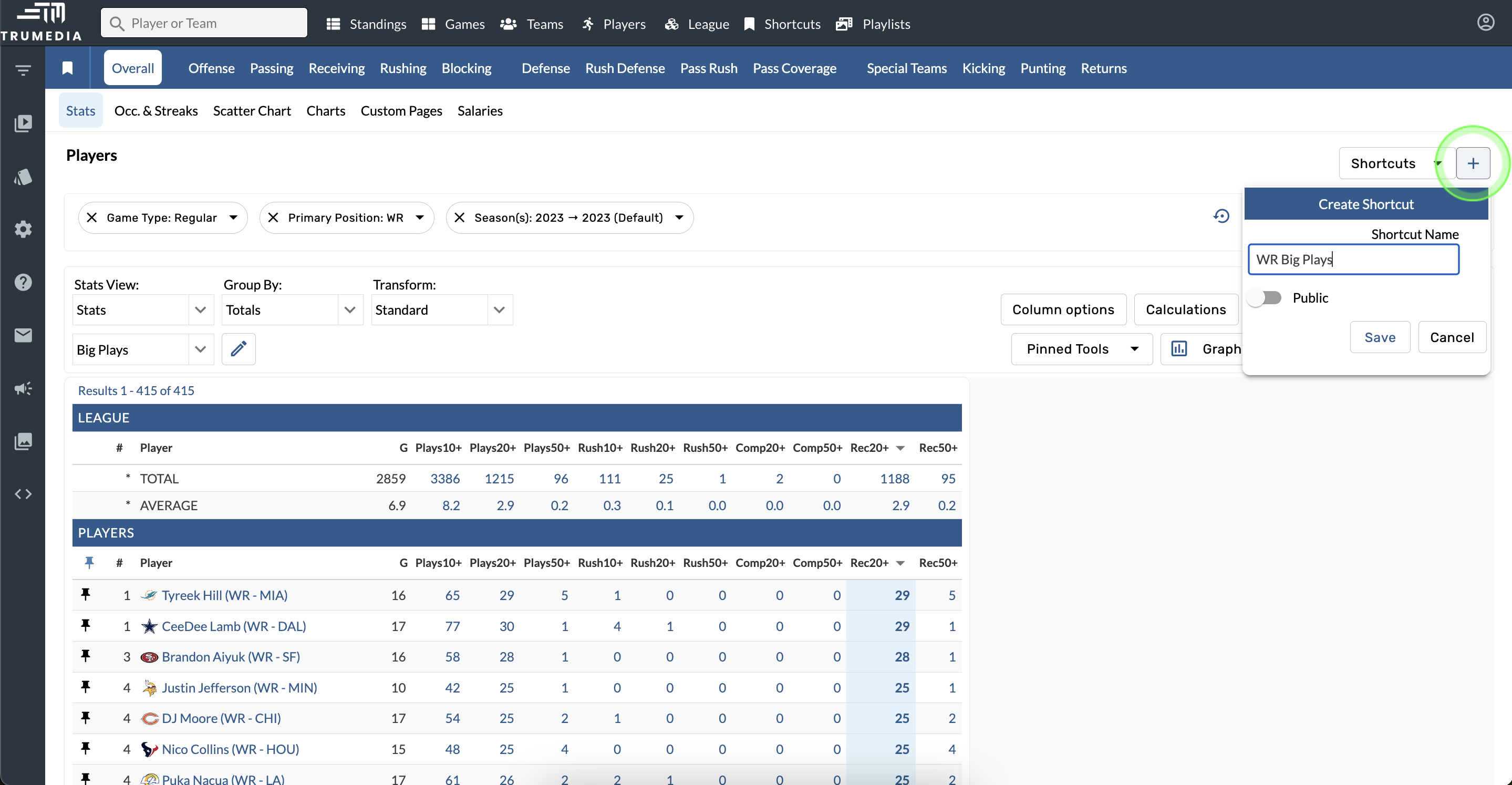Click the reset filters history icon
Screen dimensions: 1512x785
tap(1221, 216)
